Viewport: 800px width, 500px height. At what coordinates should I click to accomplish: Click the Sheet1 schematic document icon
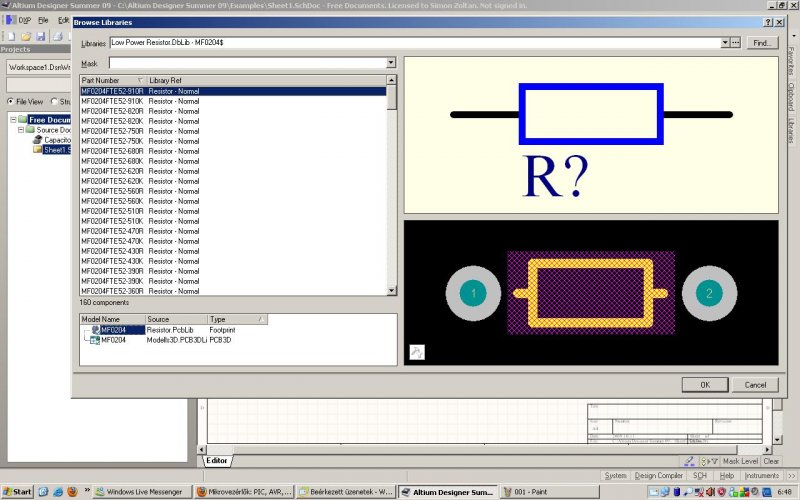point(38,149)
